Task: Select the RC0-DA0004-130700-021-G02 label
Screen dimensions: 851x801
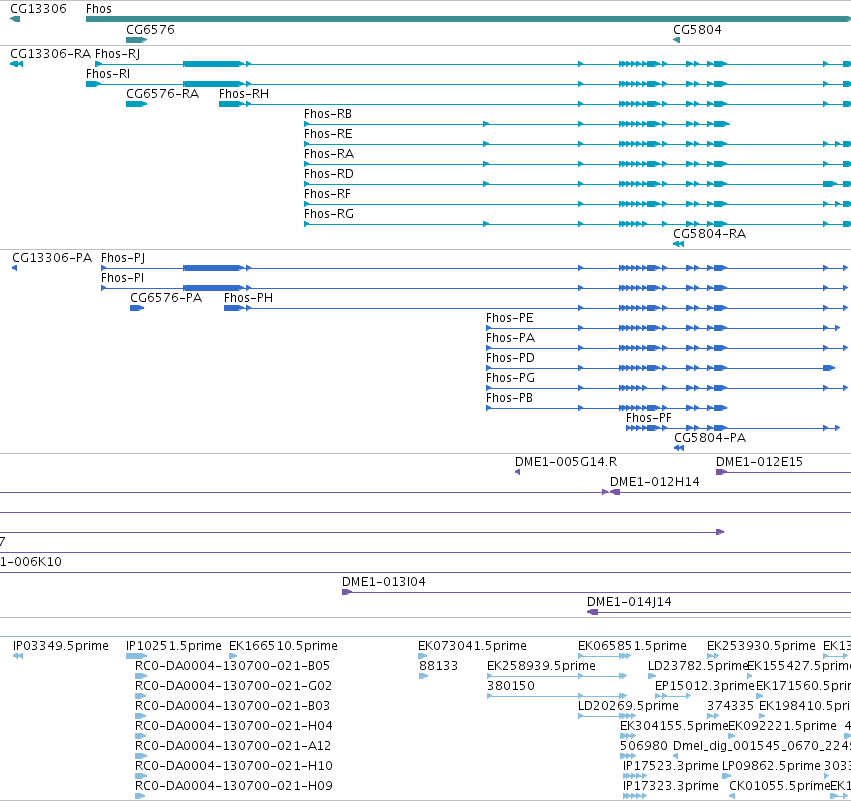Action: (x=233, y=685)
